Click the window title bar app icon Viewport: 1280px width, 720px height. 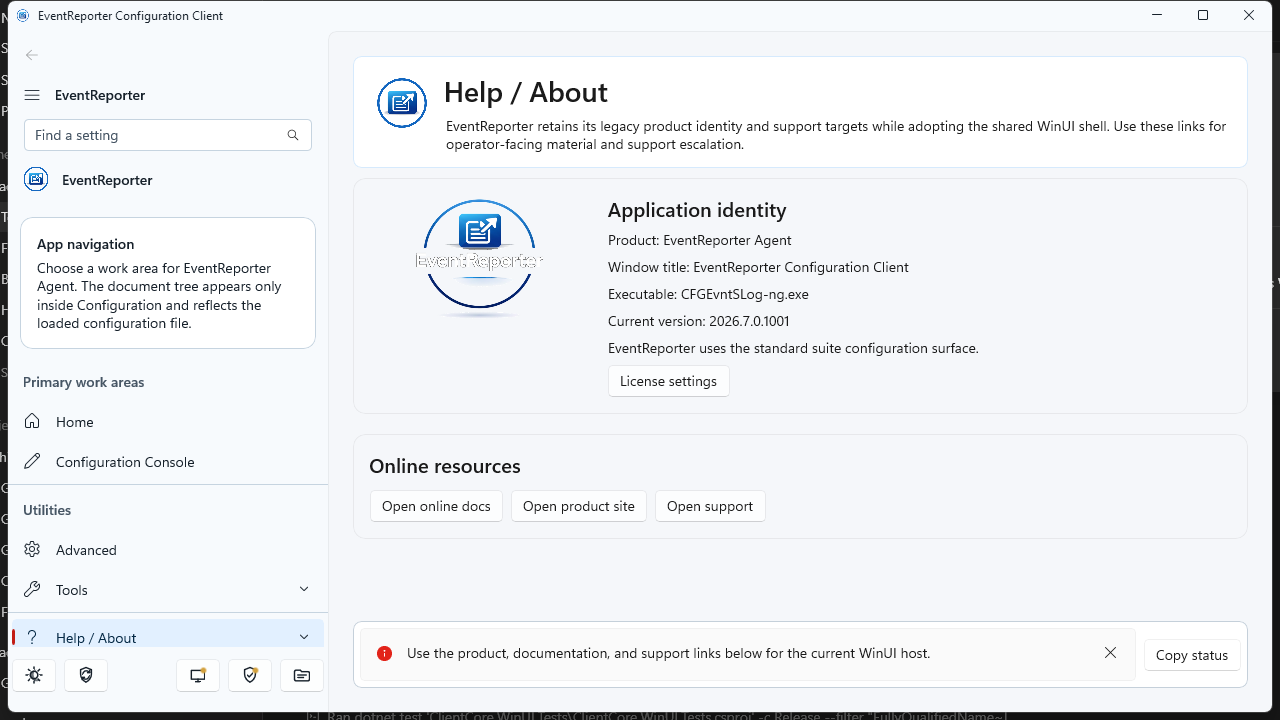[23, 16]
